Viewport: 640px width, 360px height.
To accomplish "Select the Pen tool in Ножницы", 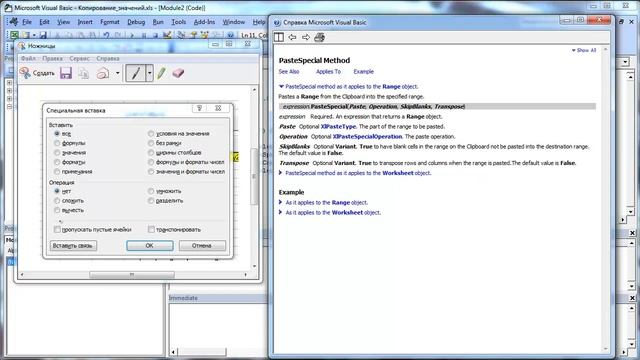I will coord(136,73).
